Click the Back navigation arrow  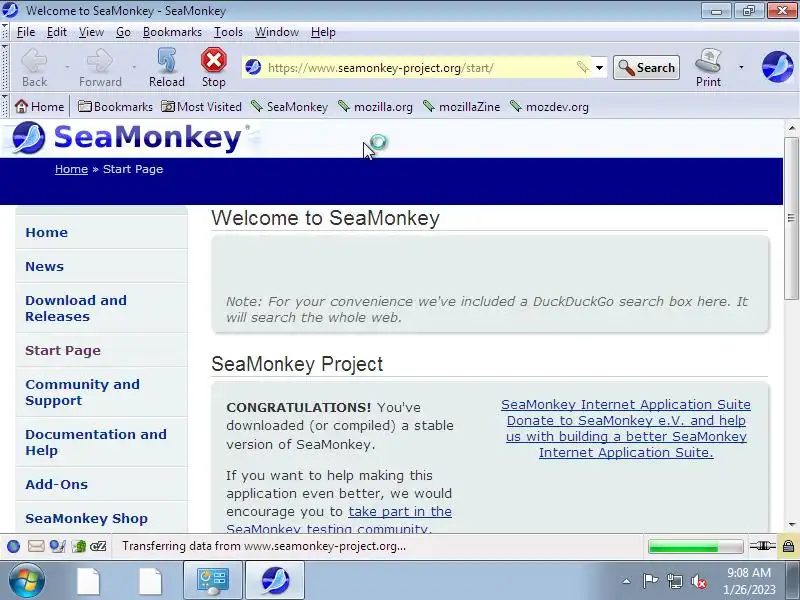[34, 67]
